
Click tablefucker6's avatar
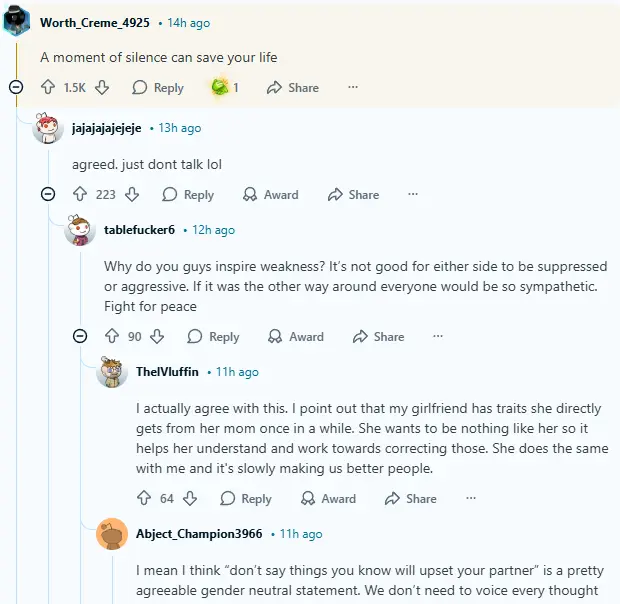click(x=80, y=231)
